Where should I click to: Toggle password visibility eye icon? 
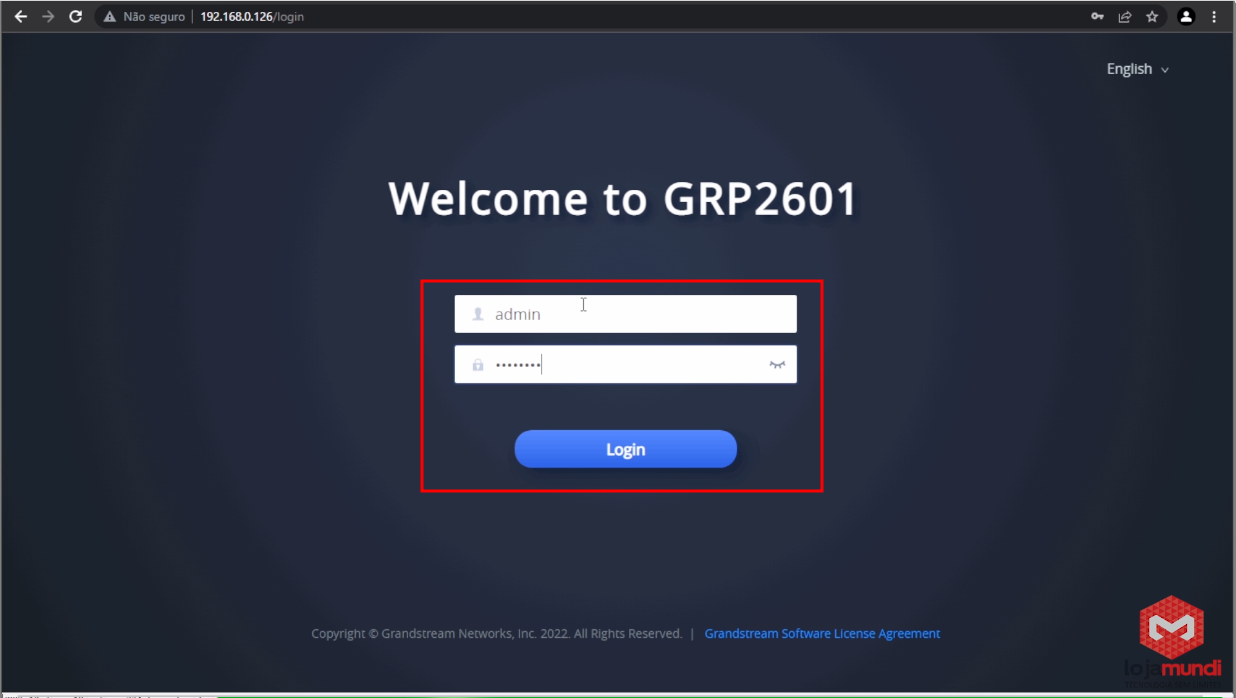(777, 365)
